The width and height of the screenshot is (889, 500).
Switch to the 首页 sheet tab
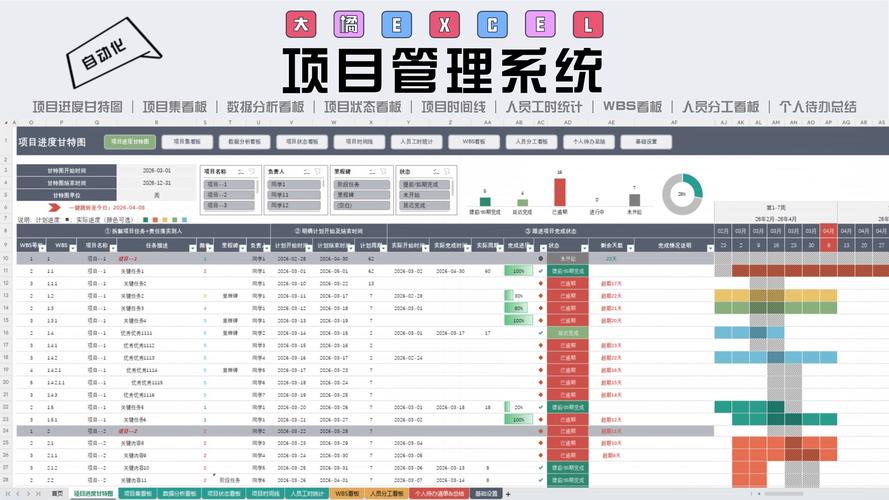[x=57, y=494]
